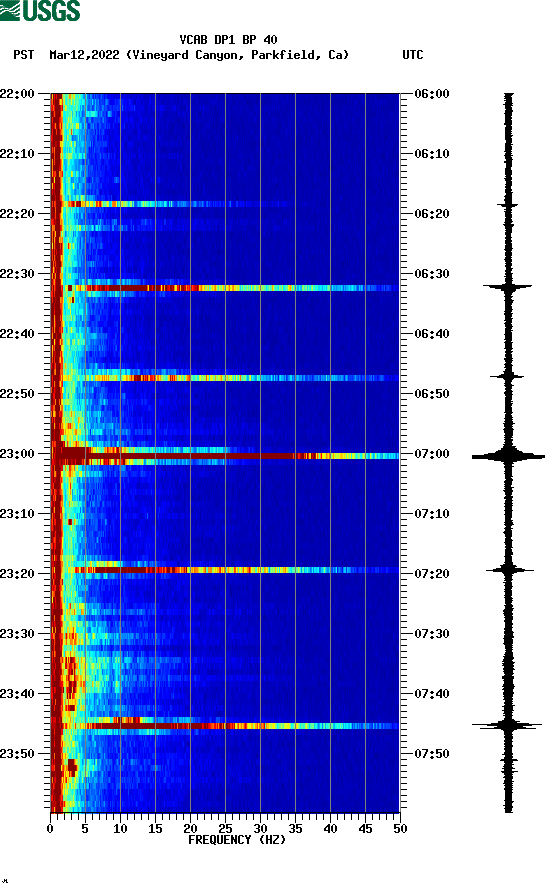Click the 22:10 PST time label
This screenshot has height=892, width=552.
pos(17,154)
